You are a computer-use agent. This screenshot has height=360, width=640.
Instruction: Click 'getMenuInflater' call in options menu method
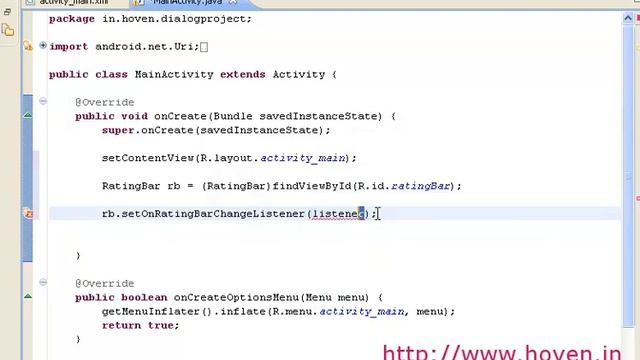151,311
